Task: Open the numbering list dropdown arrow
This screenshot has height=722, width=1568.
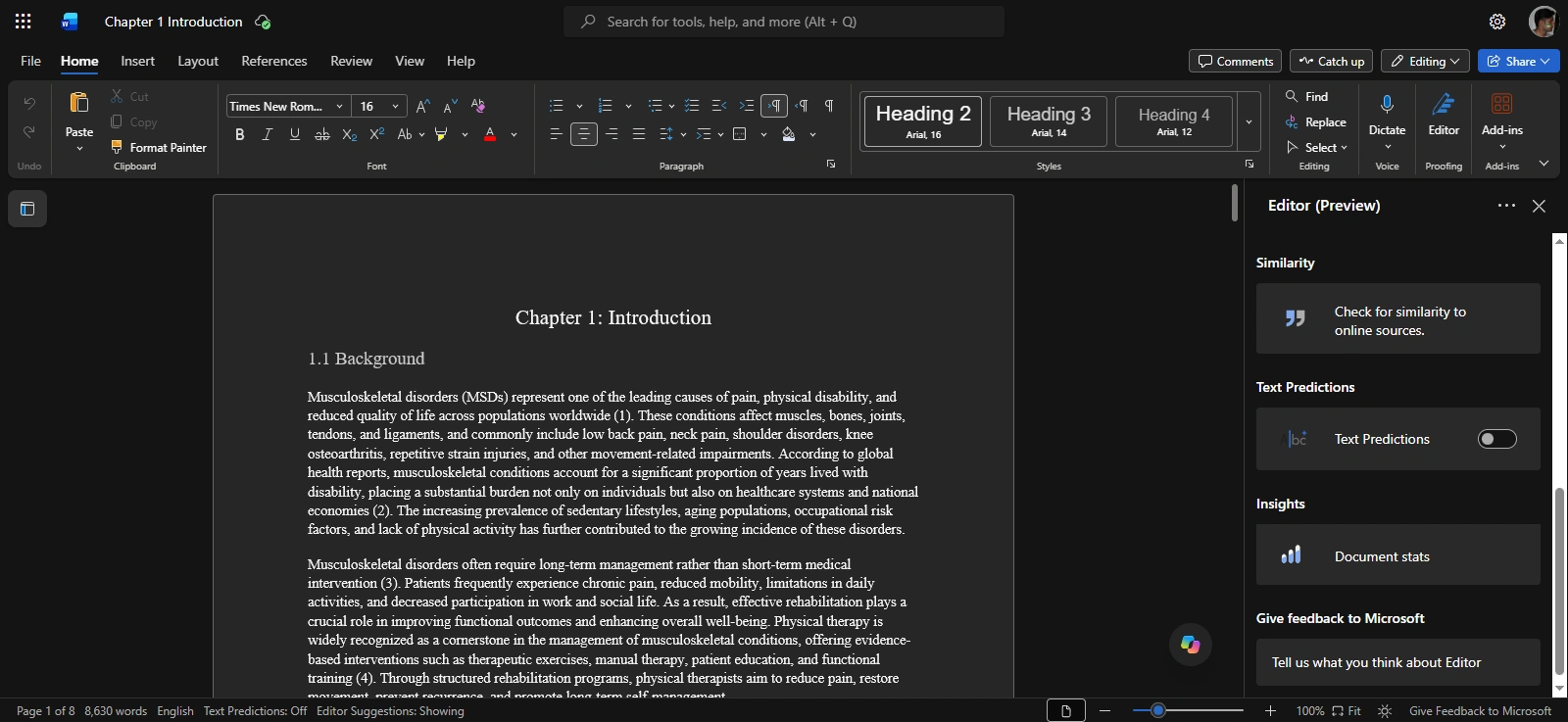Action: coord(628,106)
